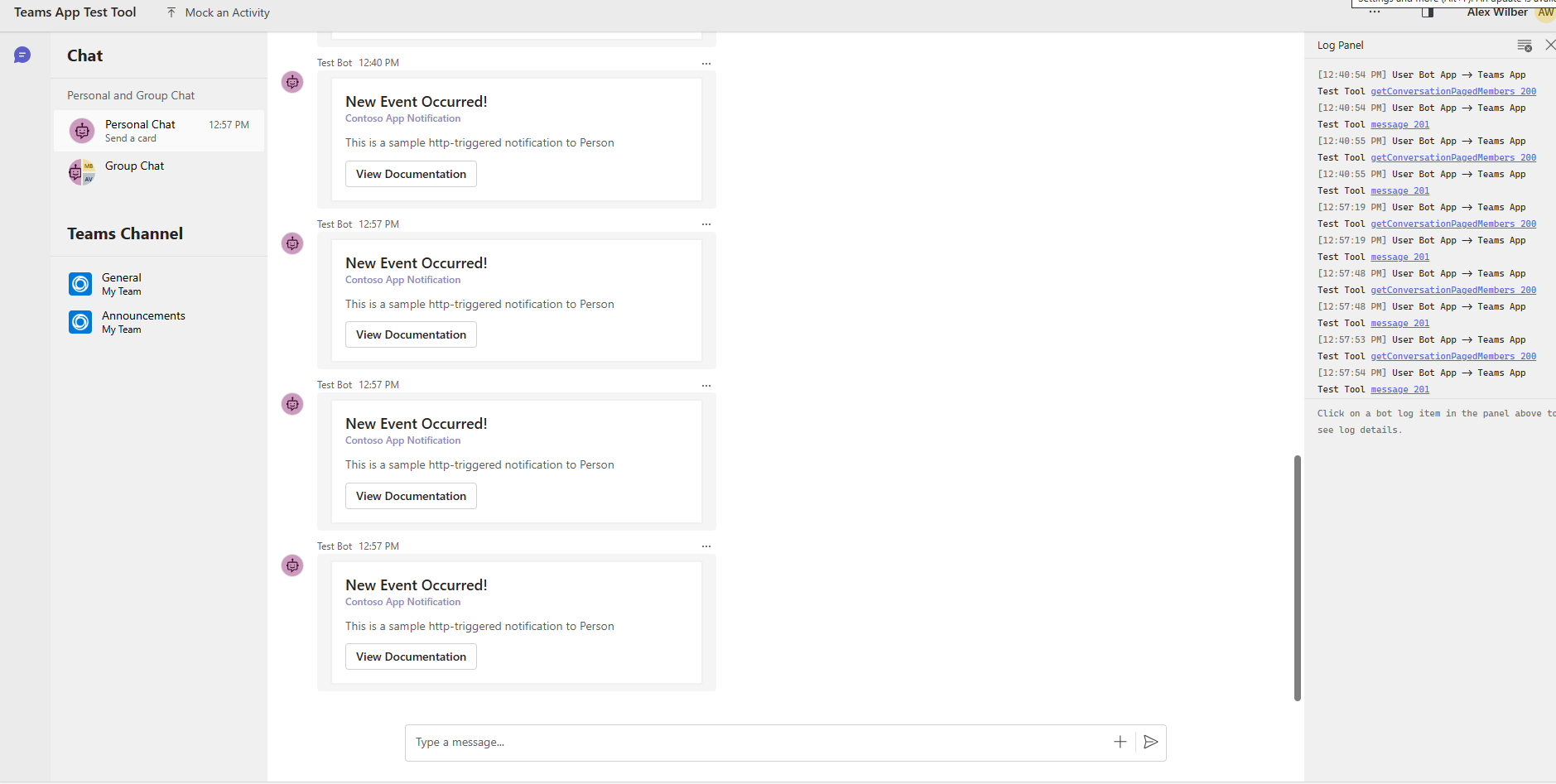Open the first getConversationPagedMembers 200 log link
The image size is (1556, 784).
(1453, 91)
